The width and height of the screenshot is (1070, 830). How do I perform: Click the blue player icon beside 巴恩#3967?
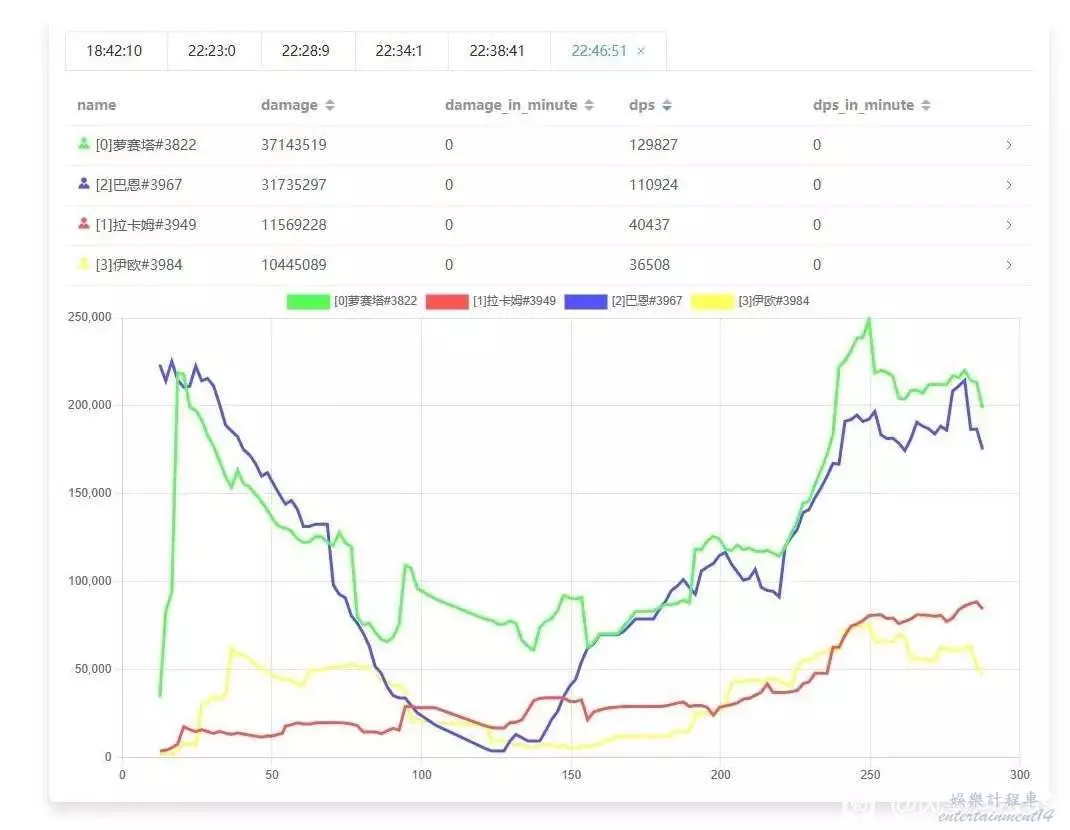(84, 184)
